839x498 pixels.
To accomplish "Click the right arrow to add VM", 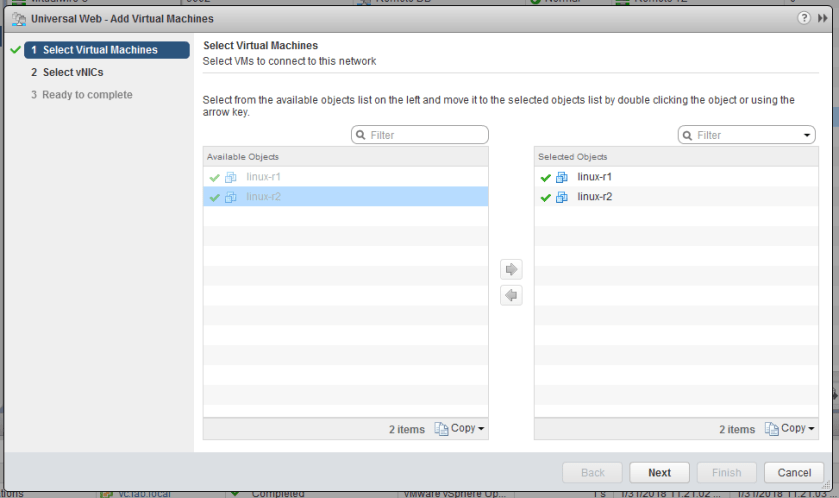I will click(511, 270).
